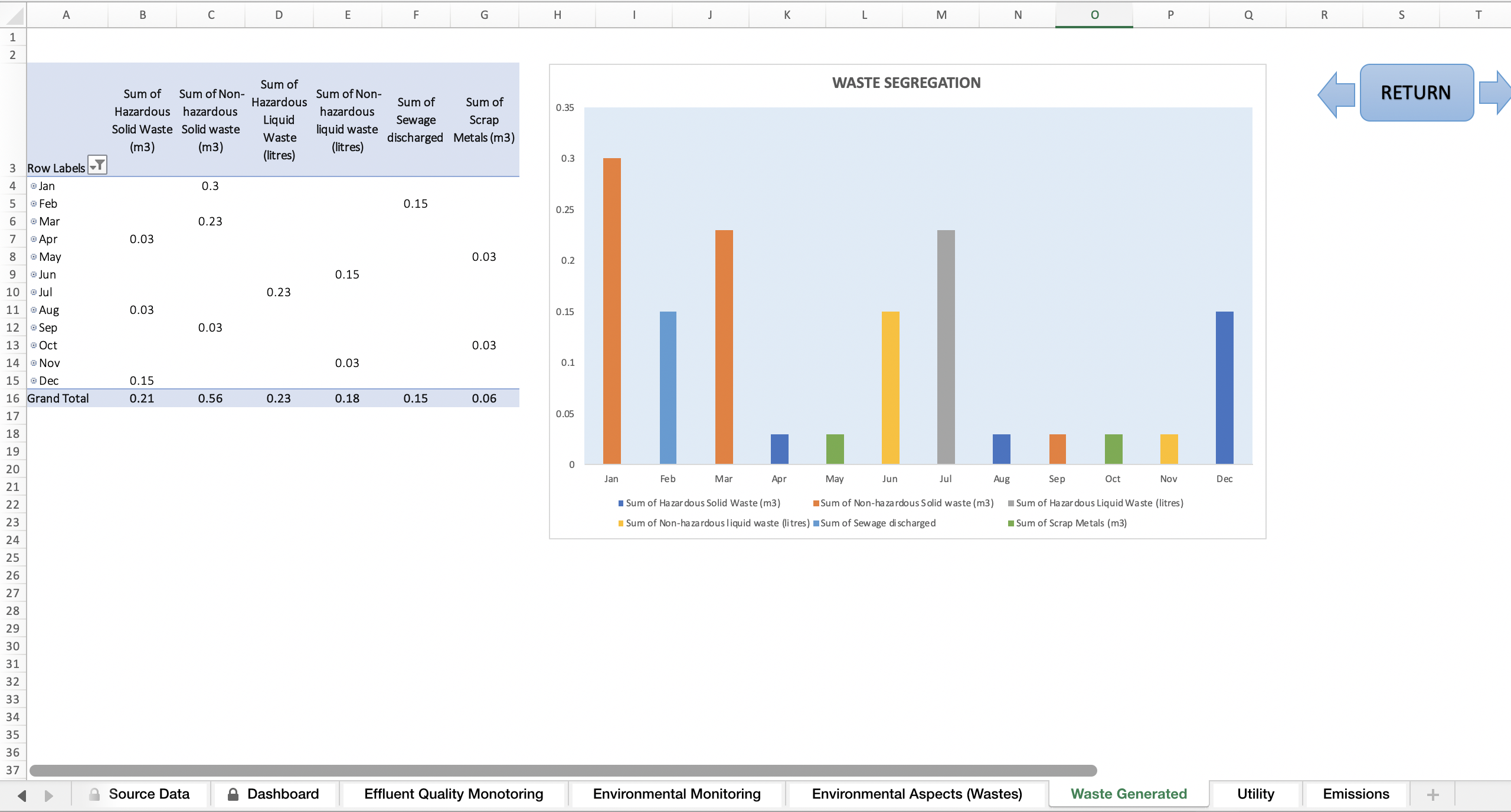Click the Jul axis label in chart
This screenshot has width=1511, height=812.
pos(946,479)
